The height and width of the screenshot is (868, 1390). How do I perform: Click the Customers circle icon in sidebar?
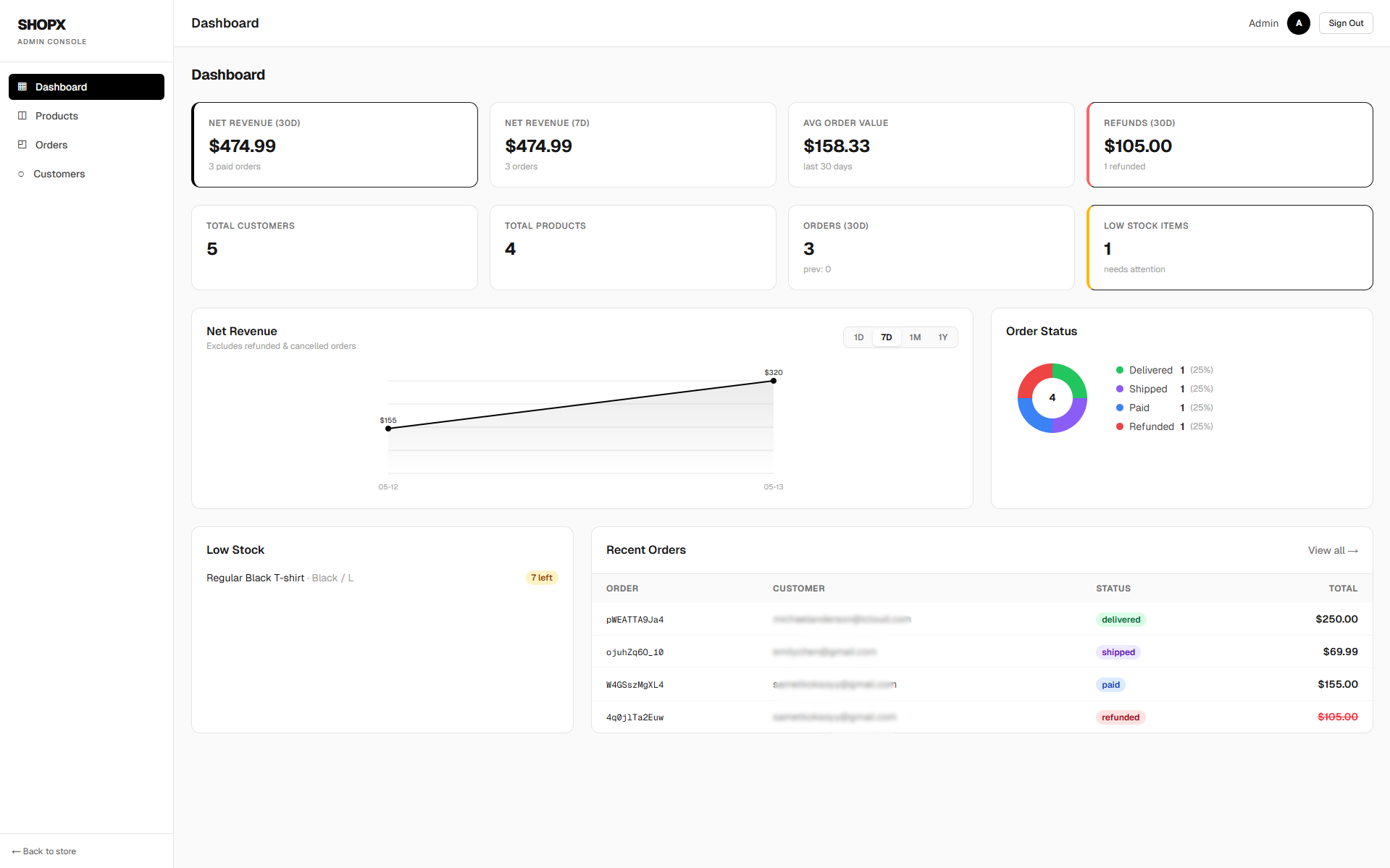21,174
